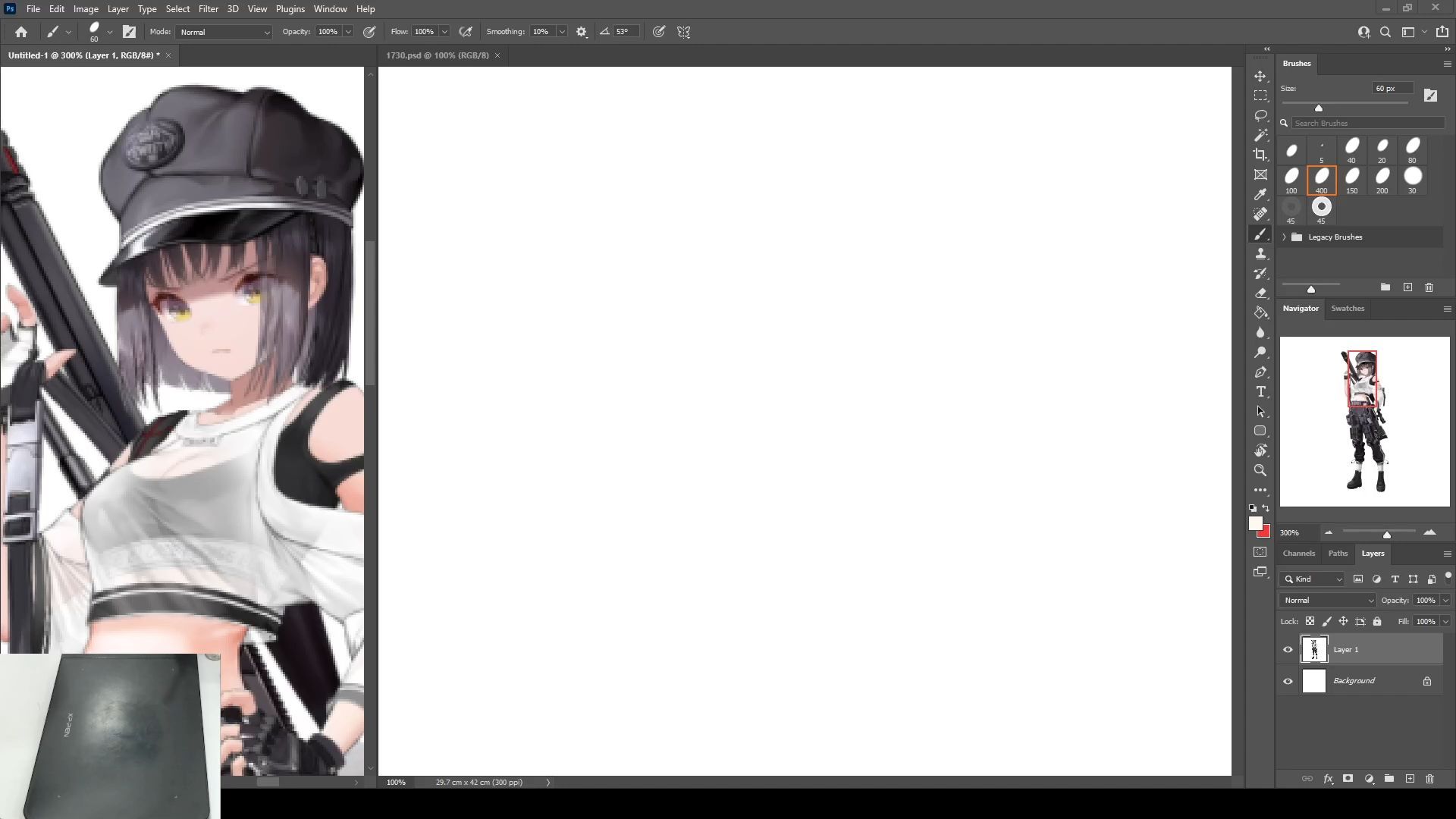Select the Paint Bucket tool
The height and width of the screenshot is (819, 1456).
point(1260,313)
